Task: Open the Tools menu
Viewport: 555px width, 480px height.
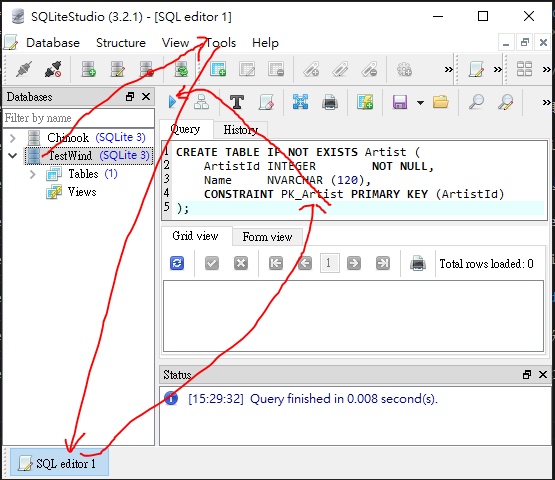Action: (x=221, y=43)
